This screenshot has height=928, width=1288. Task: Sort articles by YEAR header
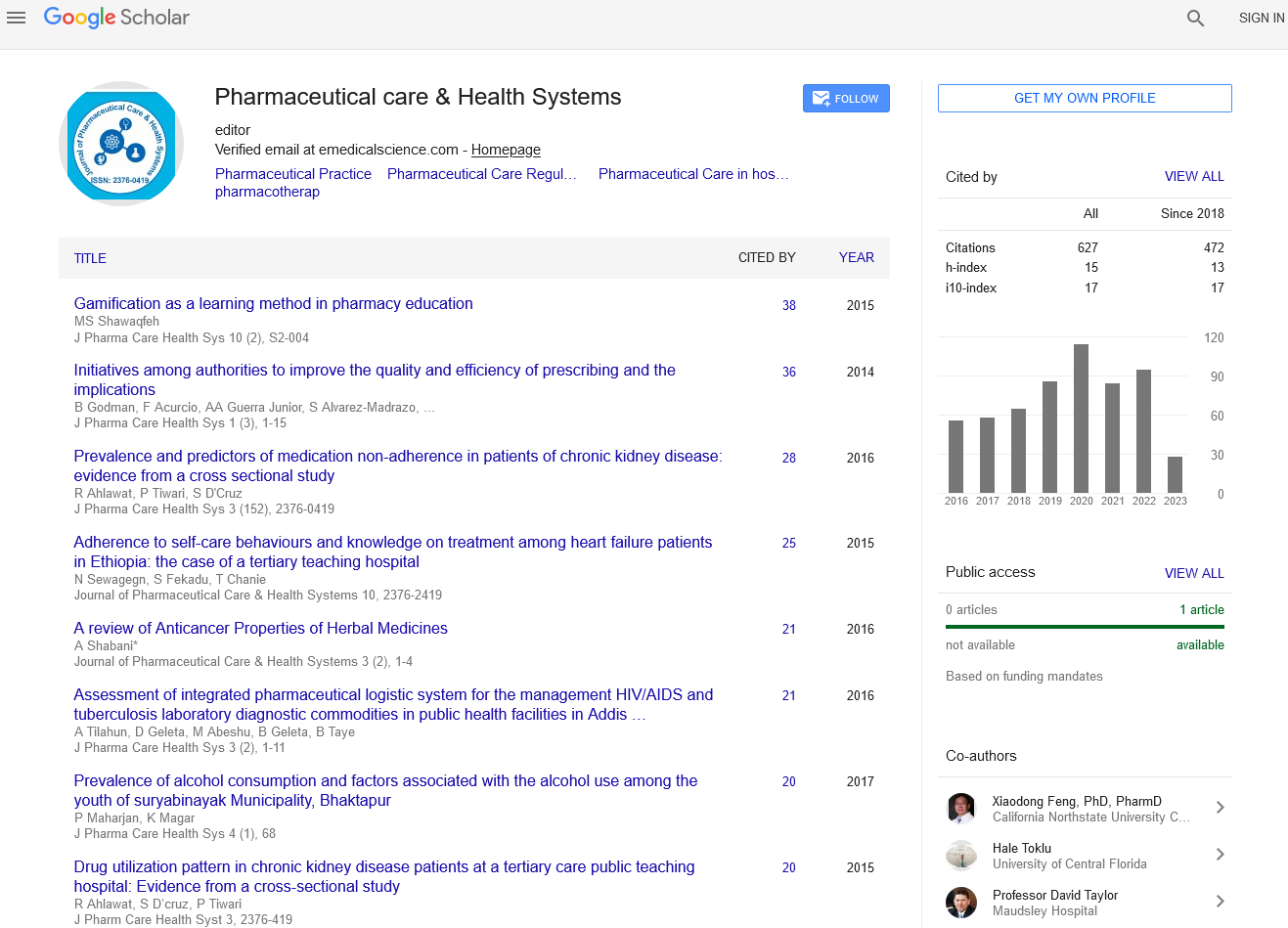pyautogui.click(x=857, y=257)
